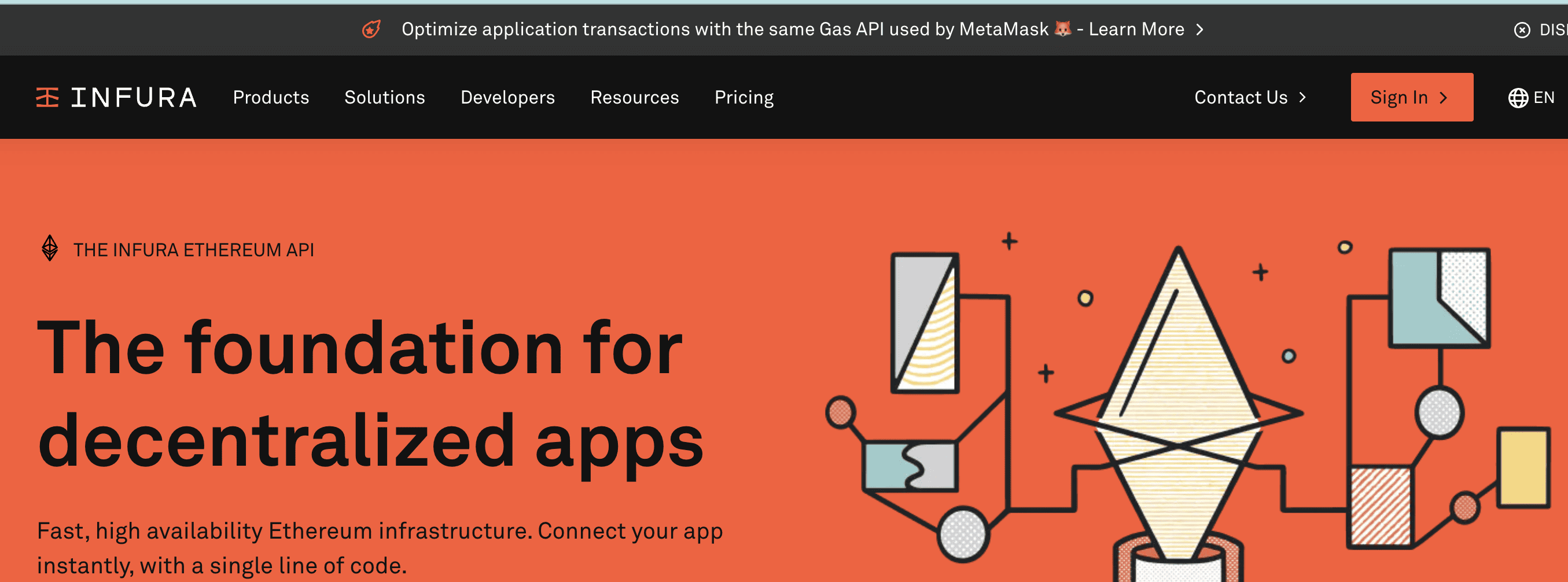Viewport: 1568px width, 582px height.
Task: Open the Resources menu
Action: tap(634, 97)
